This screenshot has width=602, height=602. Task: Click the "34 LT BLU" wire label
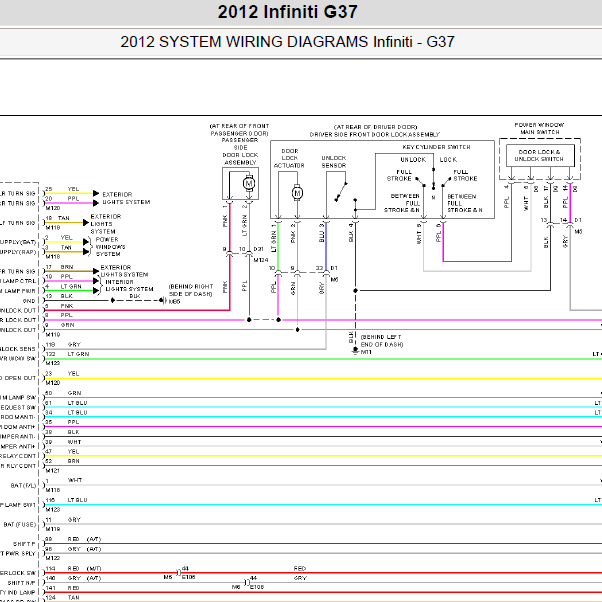click(x=66, y=412)
